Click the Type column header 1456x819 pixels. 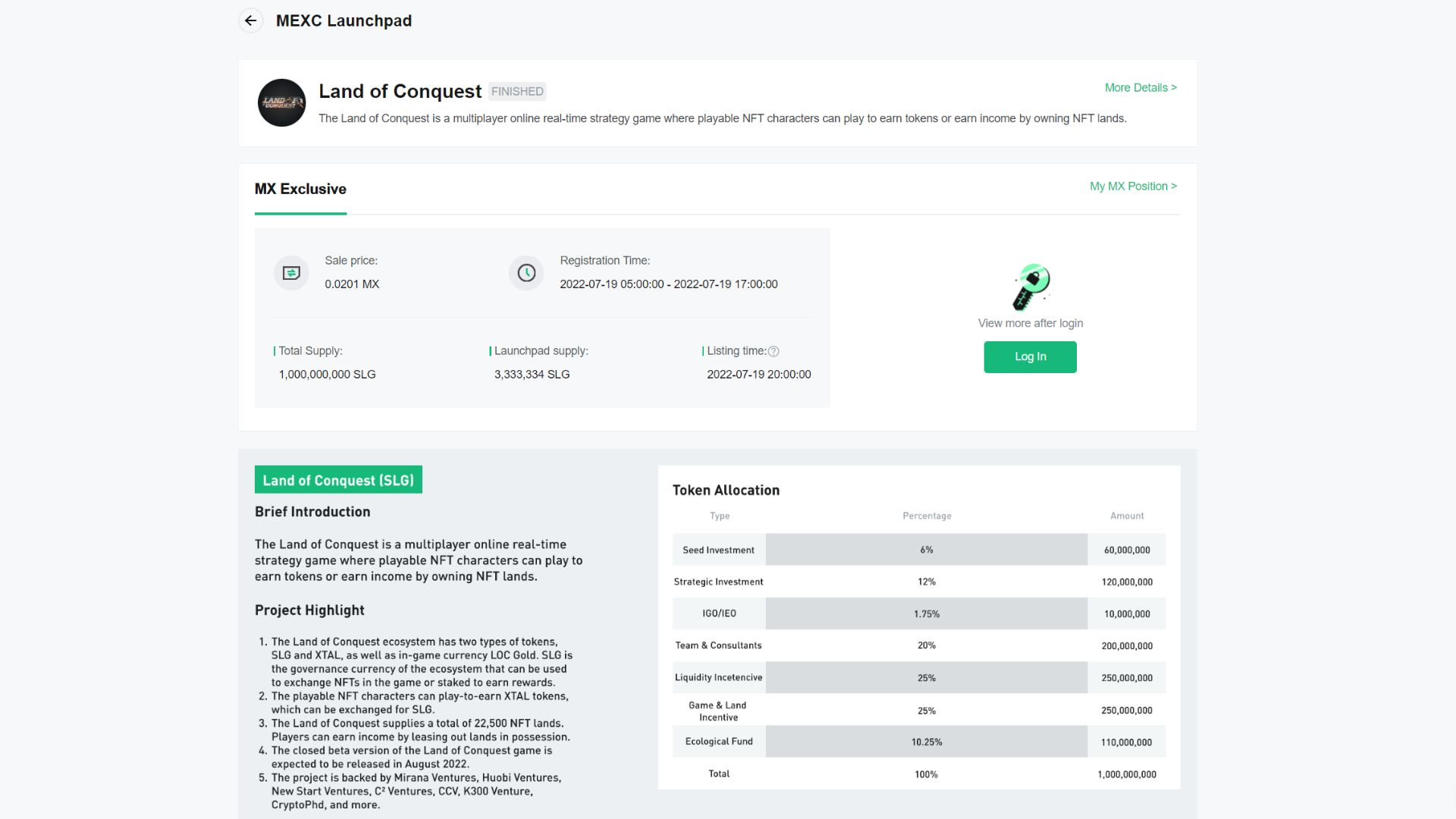click(720, 516)
